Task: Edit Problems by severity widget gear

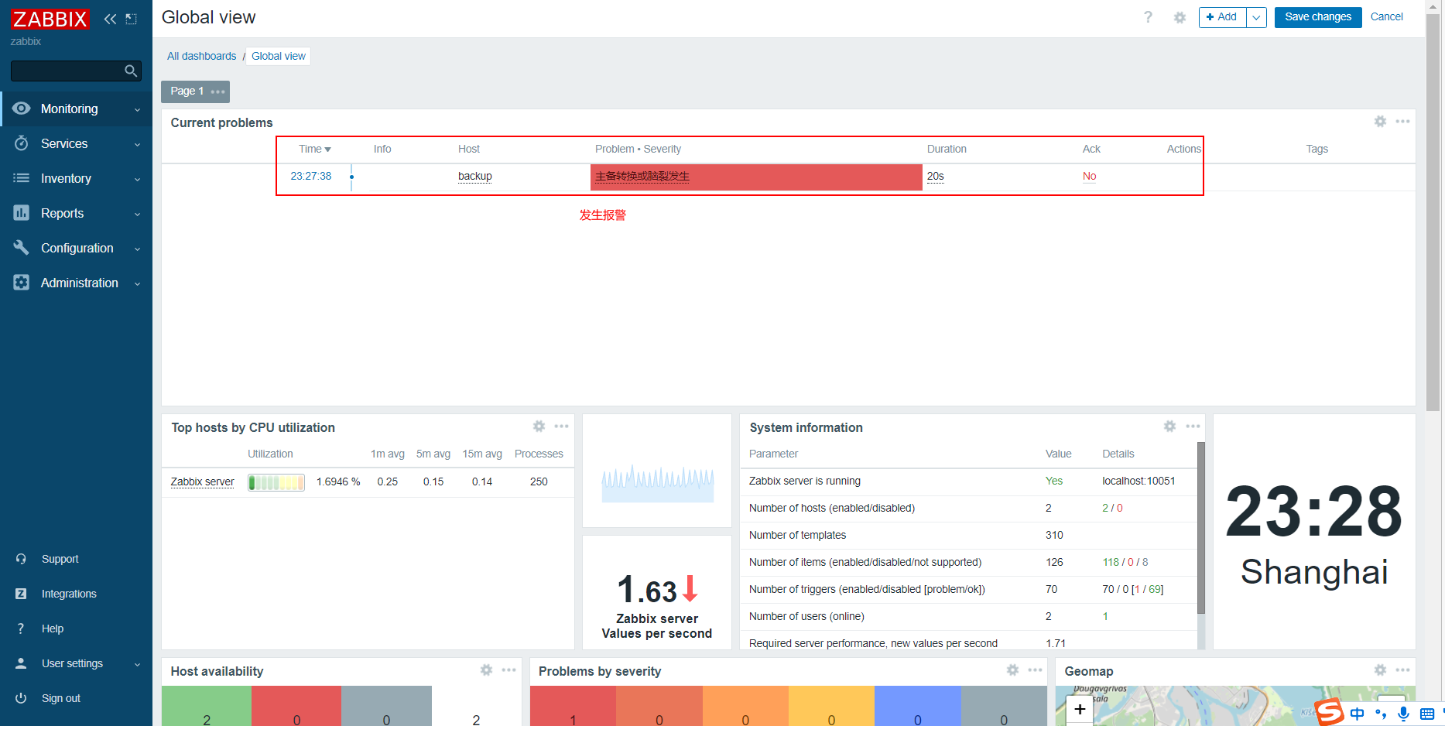Action: point(1012,670)
